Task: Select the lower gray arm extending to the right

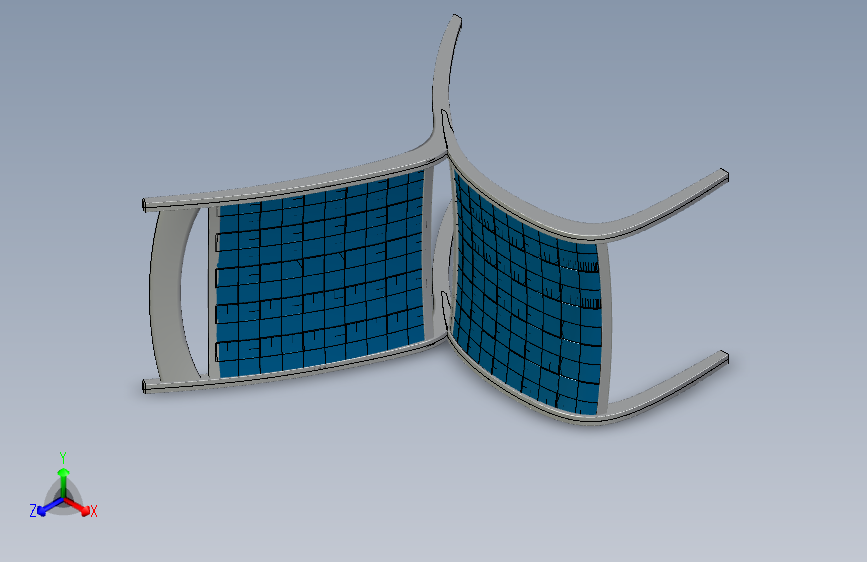Action: tap(666, 387)
